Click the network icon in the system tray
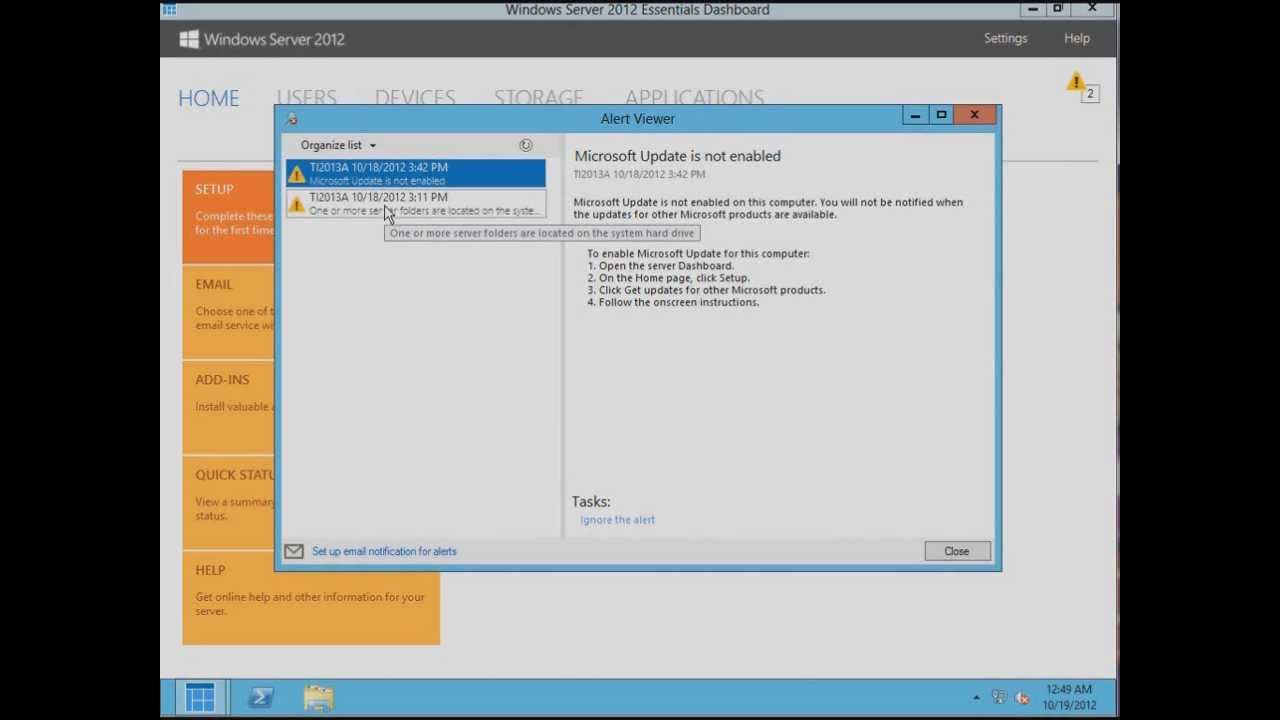Screen dimensions: 1280x720 click(999, 697)
